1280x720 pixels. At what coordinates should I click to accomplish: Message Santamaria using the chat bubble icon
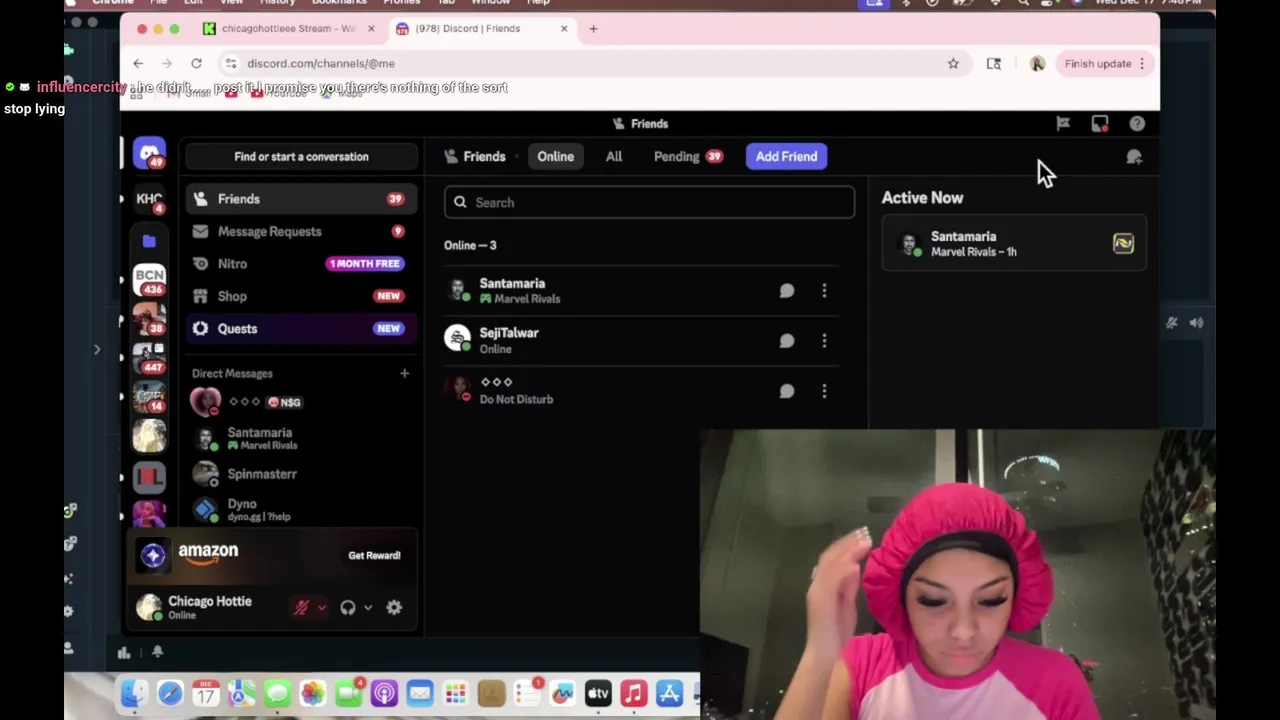787,291
